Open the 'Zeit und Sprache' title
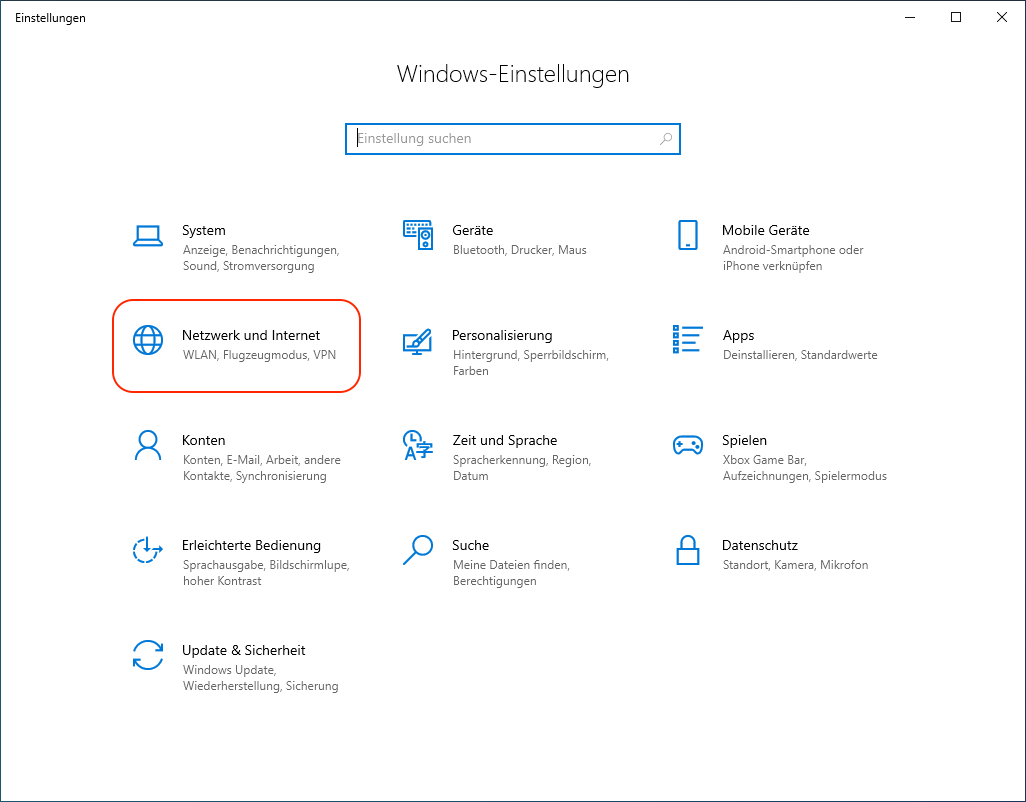 click(504, 440)
